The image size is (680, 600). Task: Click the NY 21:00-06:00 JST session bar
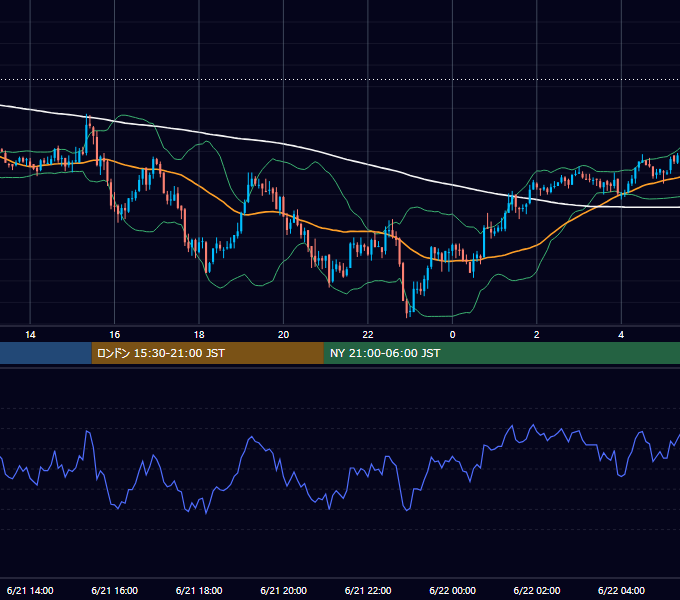click(502, 353)
